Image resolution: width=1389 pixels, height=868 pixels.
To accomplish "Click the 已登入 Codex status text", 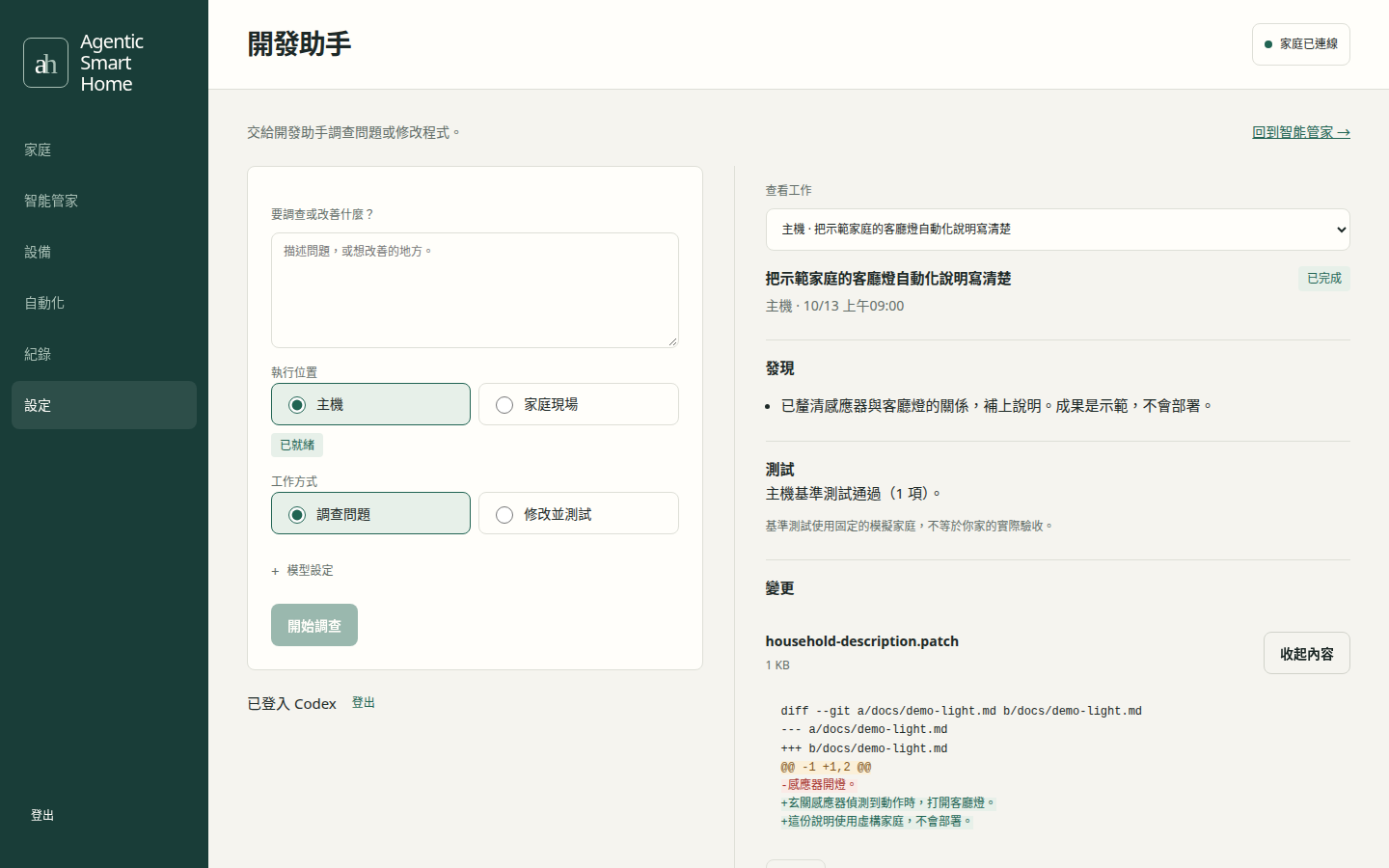I will click(291, 704).
